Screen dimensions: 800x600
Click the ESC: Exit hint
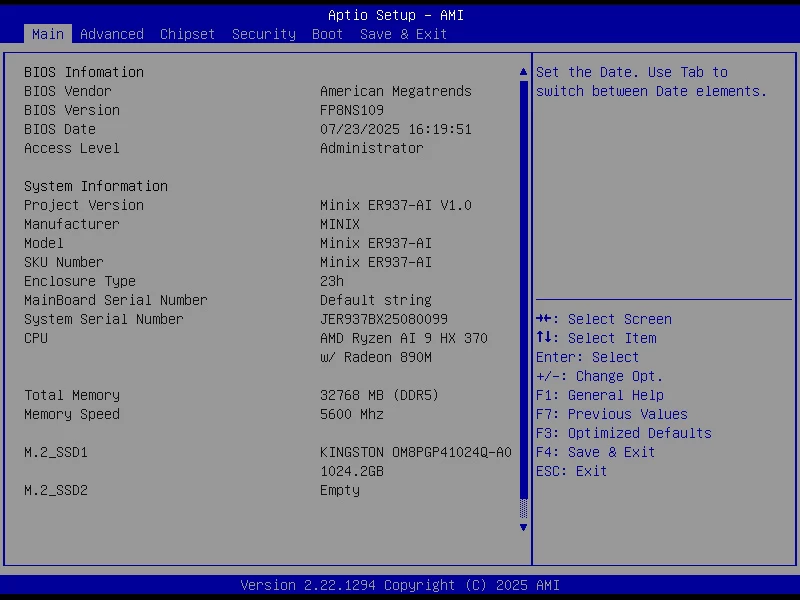pyautogui.click(x=571, y=471)
